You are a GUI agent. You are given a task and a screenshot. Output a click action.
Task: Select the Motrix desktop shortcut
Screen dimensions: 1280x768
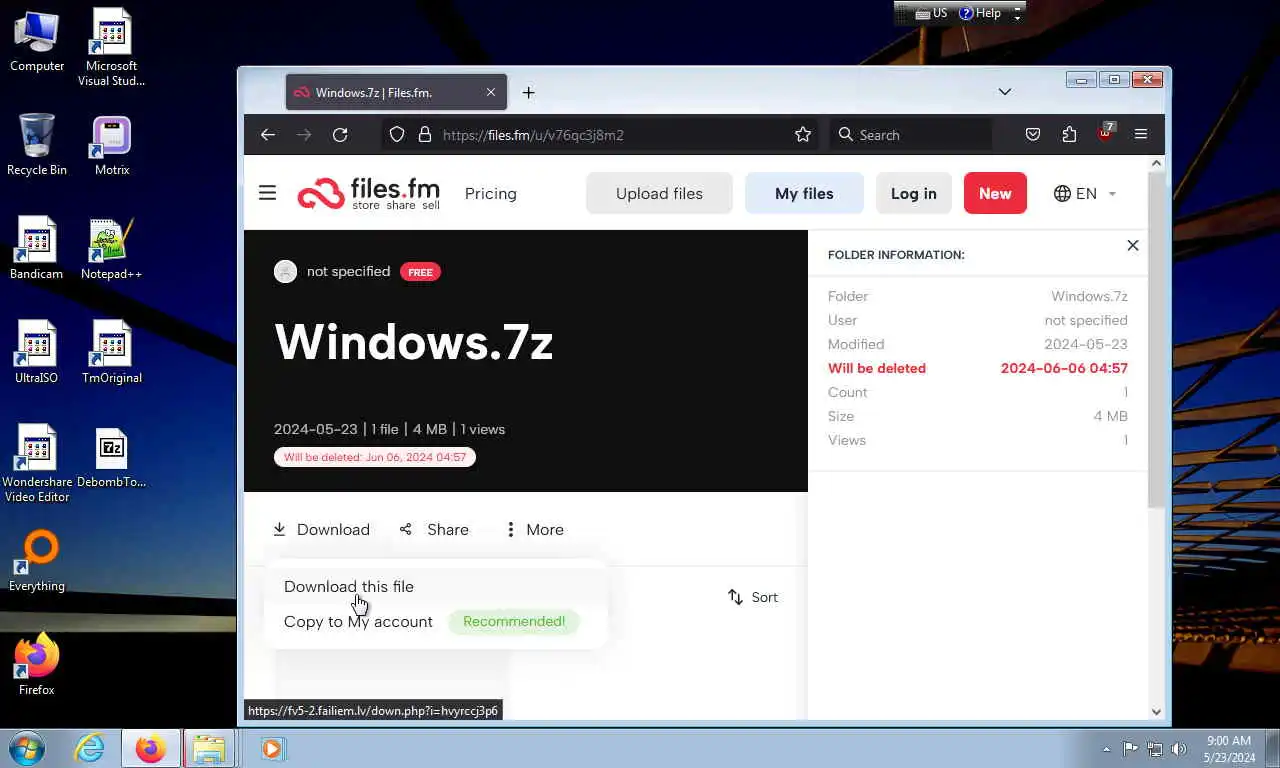point(112,145)
